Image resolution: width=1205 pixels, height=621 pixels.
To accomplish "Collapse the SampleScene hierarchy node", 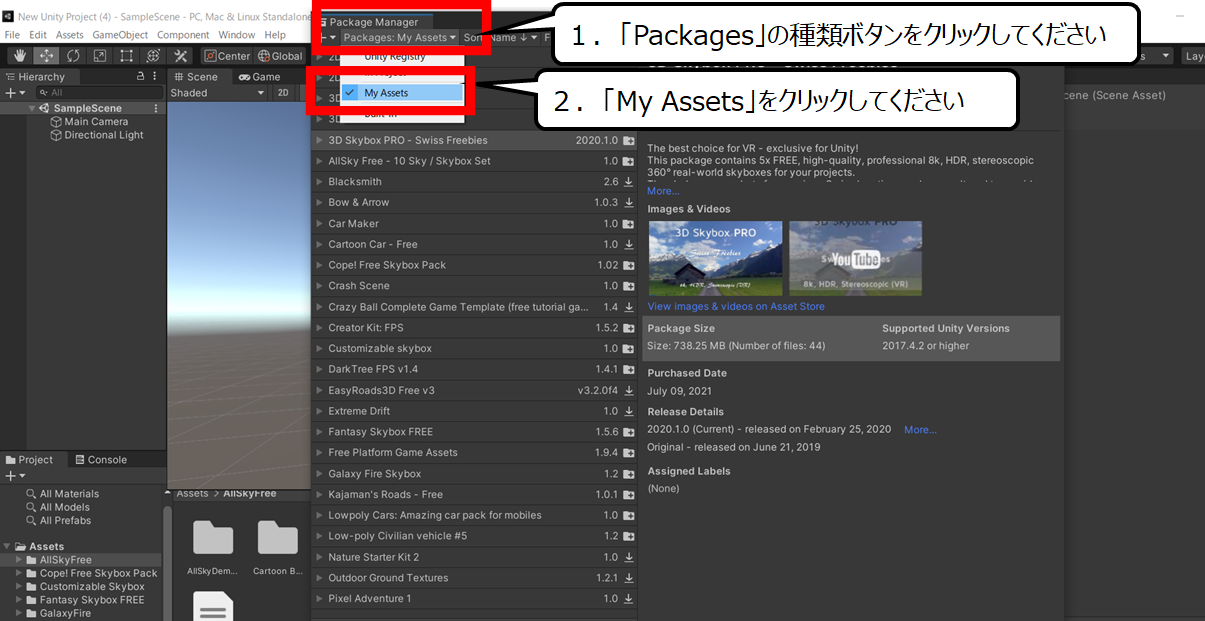I will tap(32, 108).
